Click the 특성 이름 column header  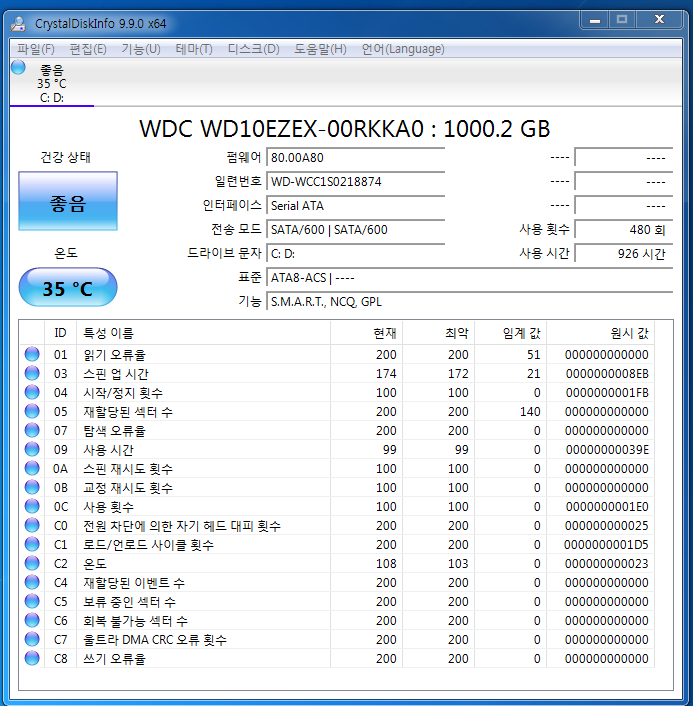pos(204,333)
